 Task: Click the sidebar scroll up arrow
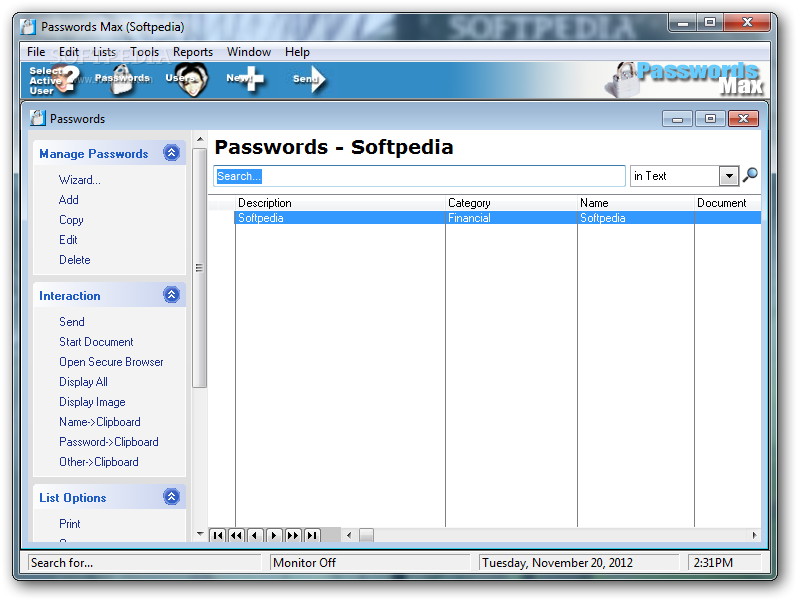tap(200, 138)
